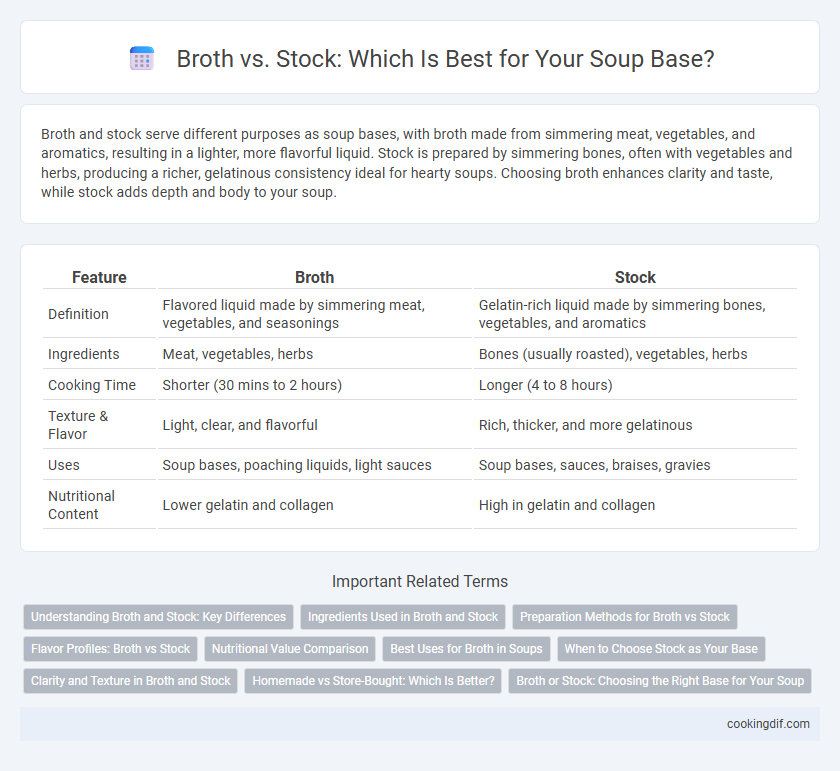The width and height of the screenshot is (840, 771).
Task: Select the 'Cooking Time' row label
Action: pyautogui.click(x=92, y=385)
